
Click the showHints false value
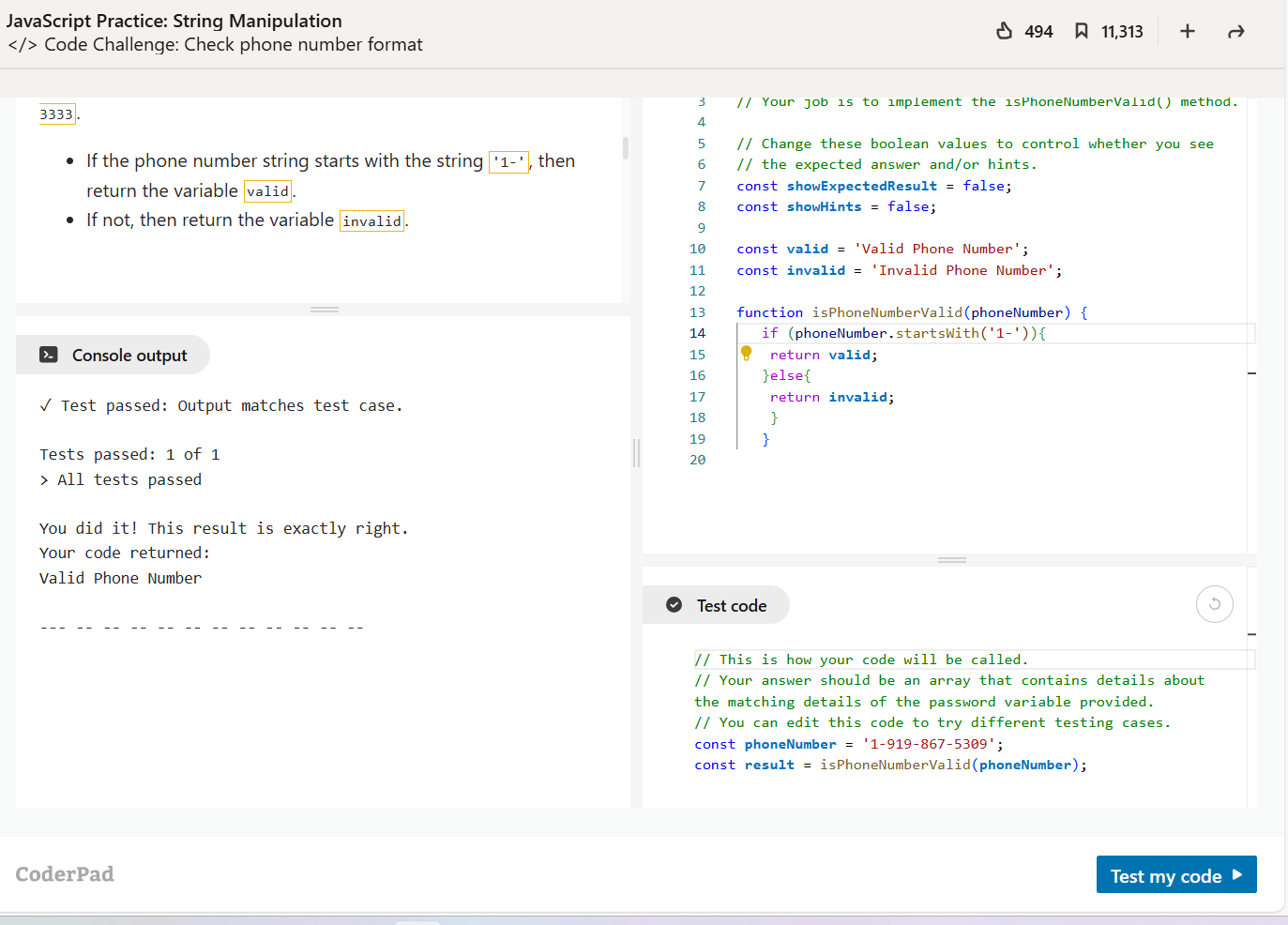click(907, 206)
